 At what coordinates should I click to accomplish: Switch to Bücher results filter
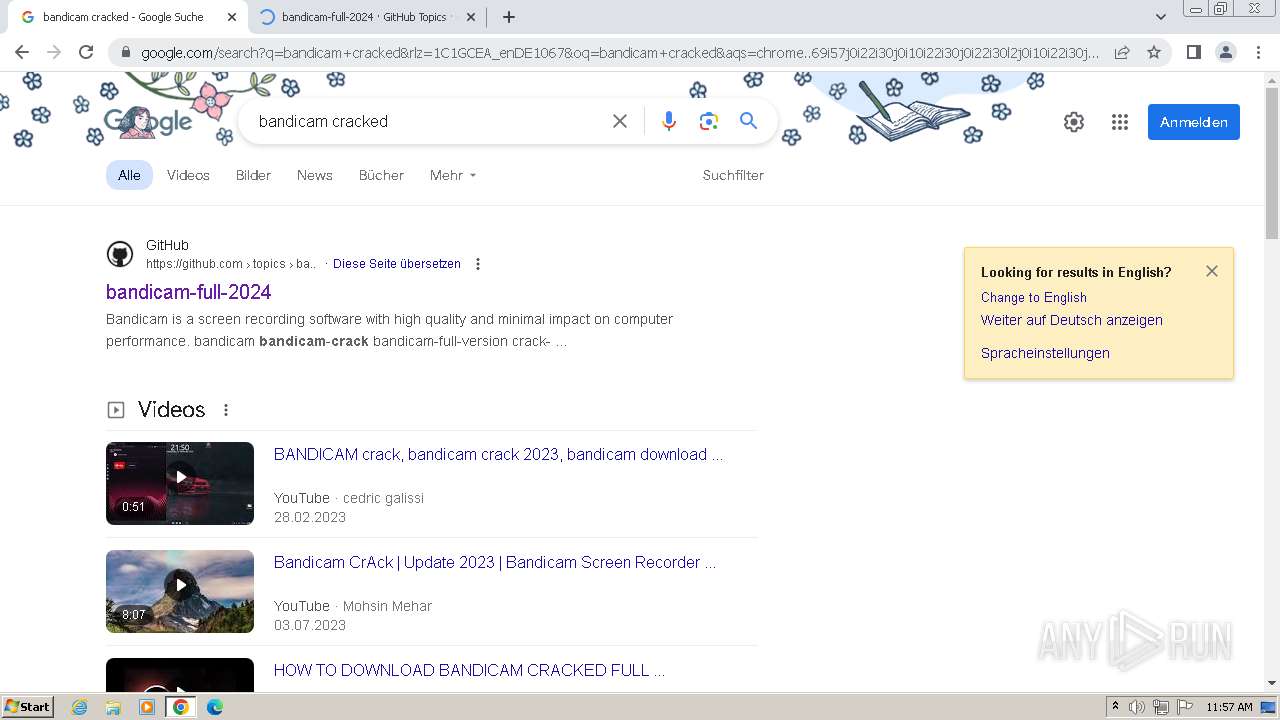[x=381, y=175]
